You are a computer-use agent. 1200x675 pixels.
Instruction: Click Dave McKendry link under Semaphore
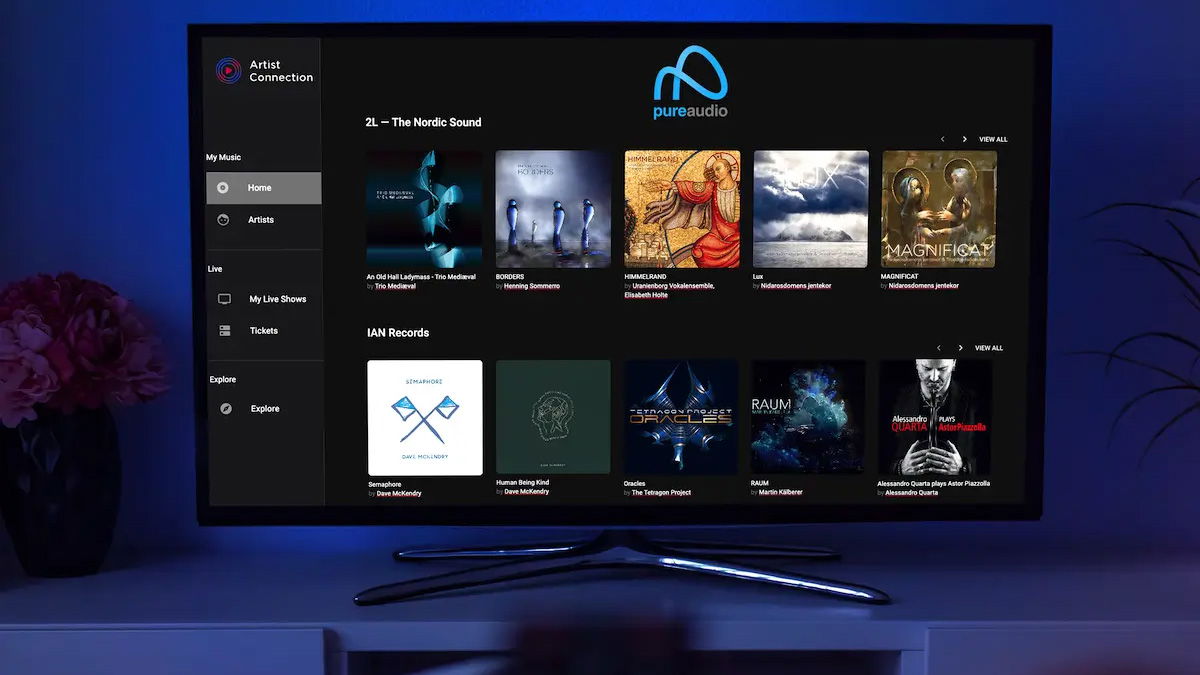tap(399, 493)
